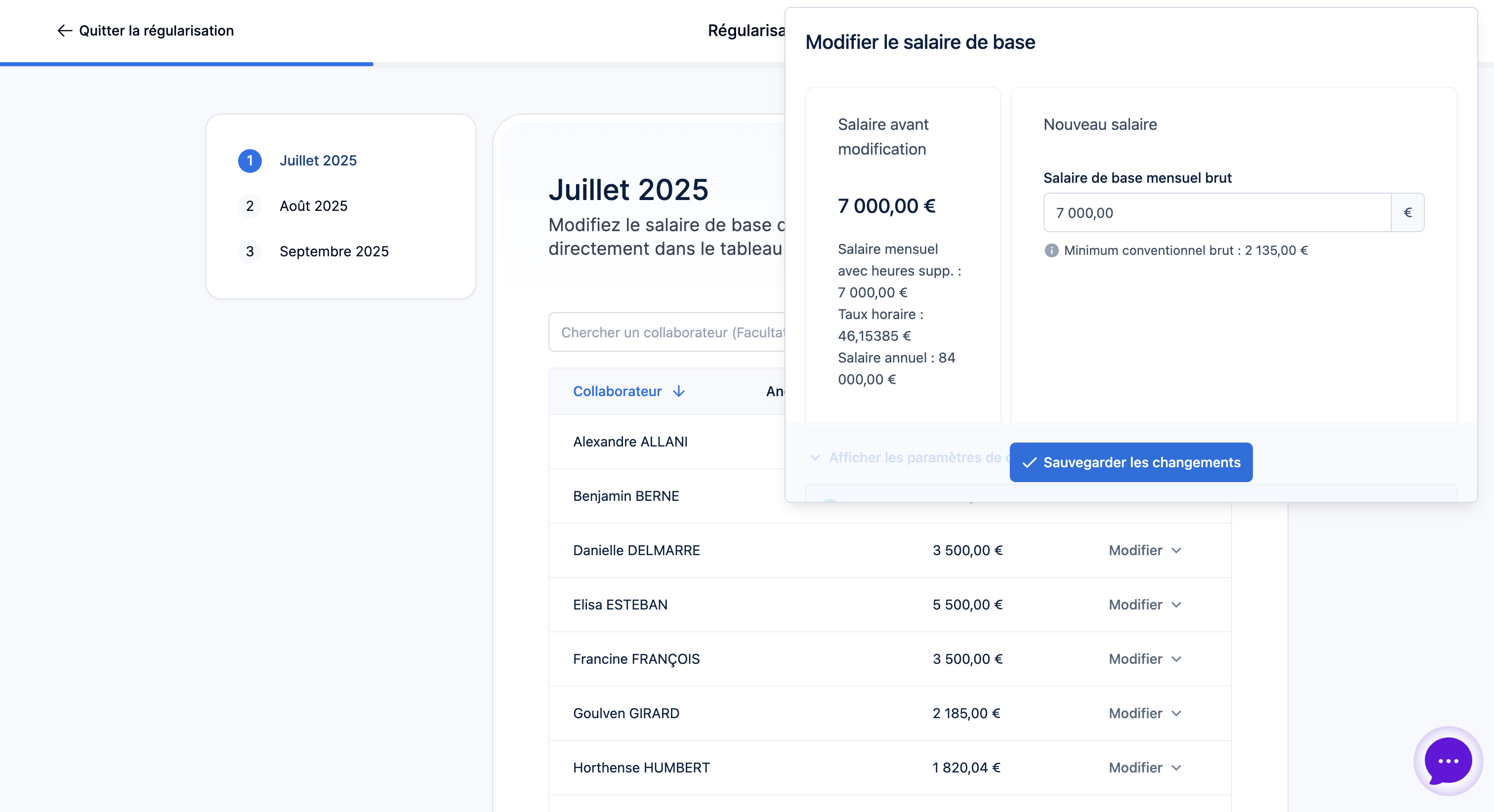Viewport: 1494px width, 812px height.
Task: Click the back arrow to quit regularisation
Action: pyautogui.click(x=64, y=31)
